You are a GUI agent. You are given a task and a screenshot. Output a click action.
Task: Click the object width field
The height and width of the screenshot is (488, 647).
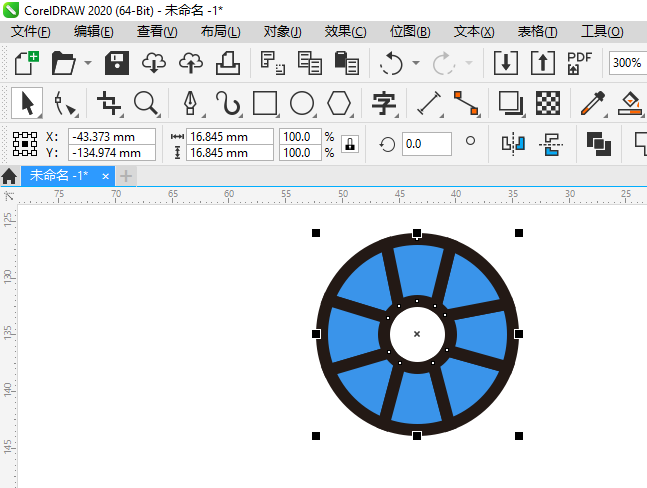pyautogui.click(x=230, y=136)
